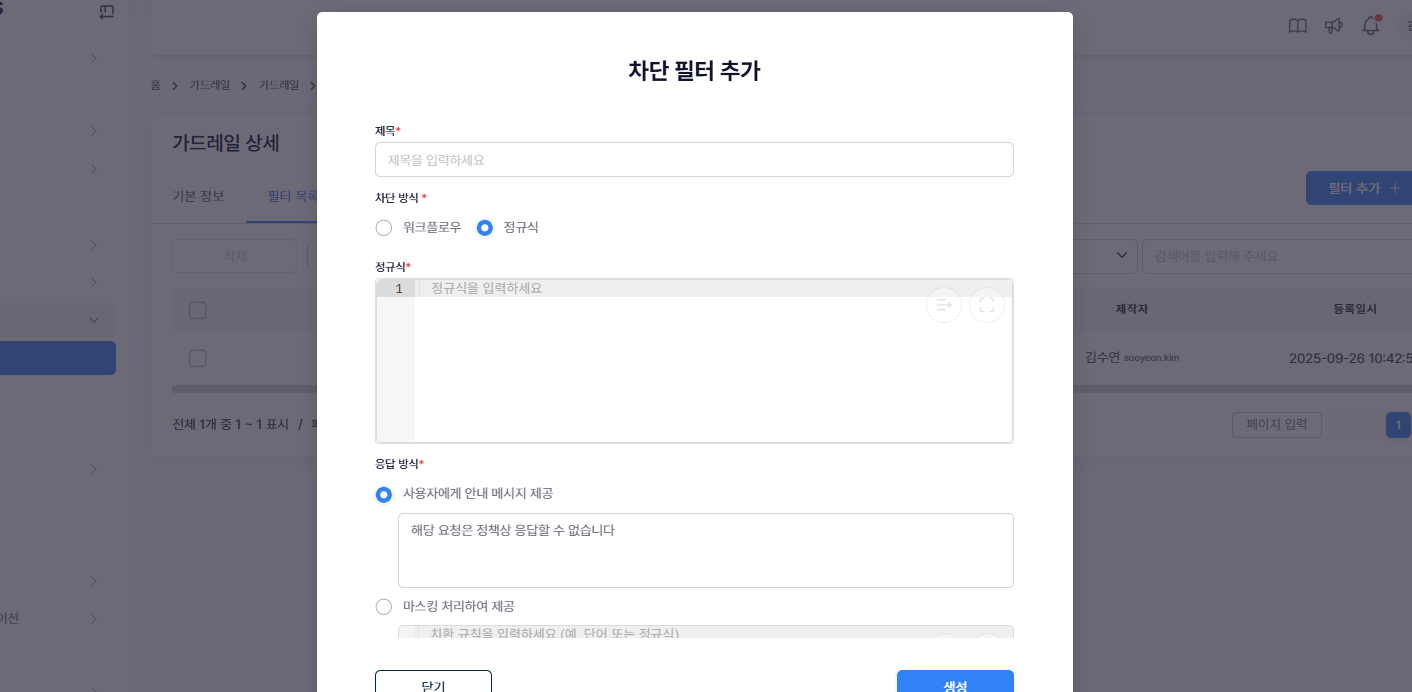The width and height of the screenshot is (1412, 692).
Task: Click the sidebar collapse icon at top left
Action: 107,12
